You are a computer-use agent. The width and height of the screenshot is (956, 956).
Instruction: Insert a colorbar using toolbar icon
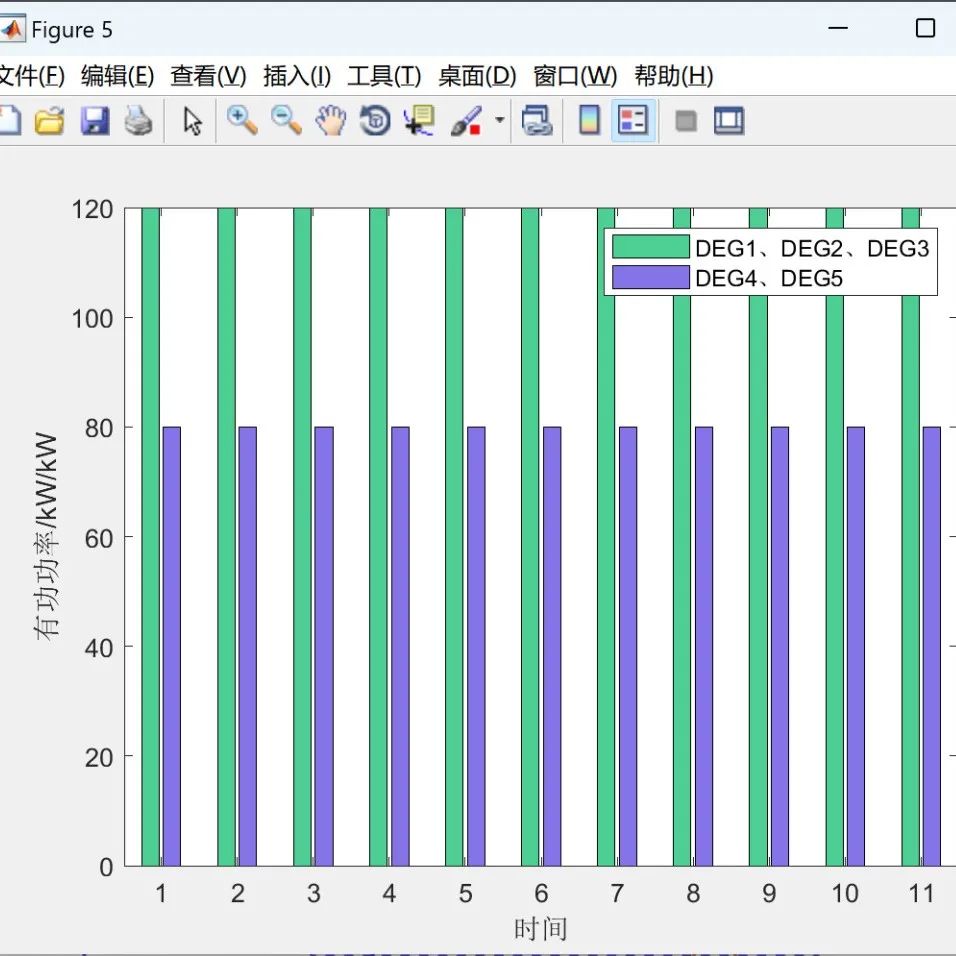[x=589, y=120]
